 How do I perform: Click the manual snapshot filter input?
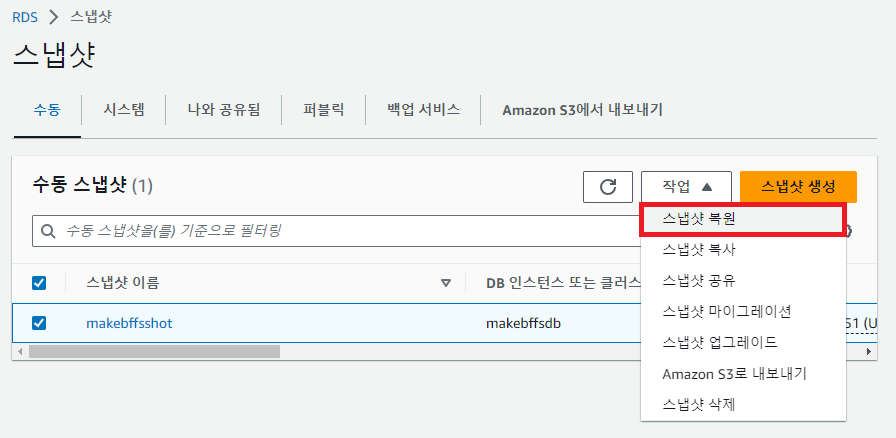pyautogui.click(x=337, y=231)
